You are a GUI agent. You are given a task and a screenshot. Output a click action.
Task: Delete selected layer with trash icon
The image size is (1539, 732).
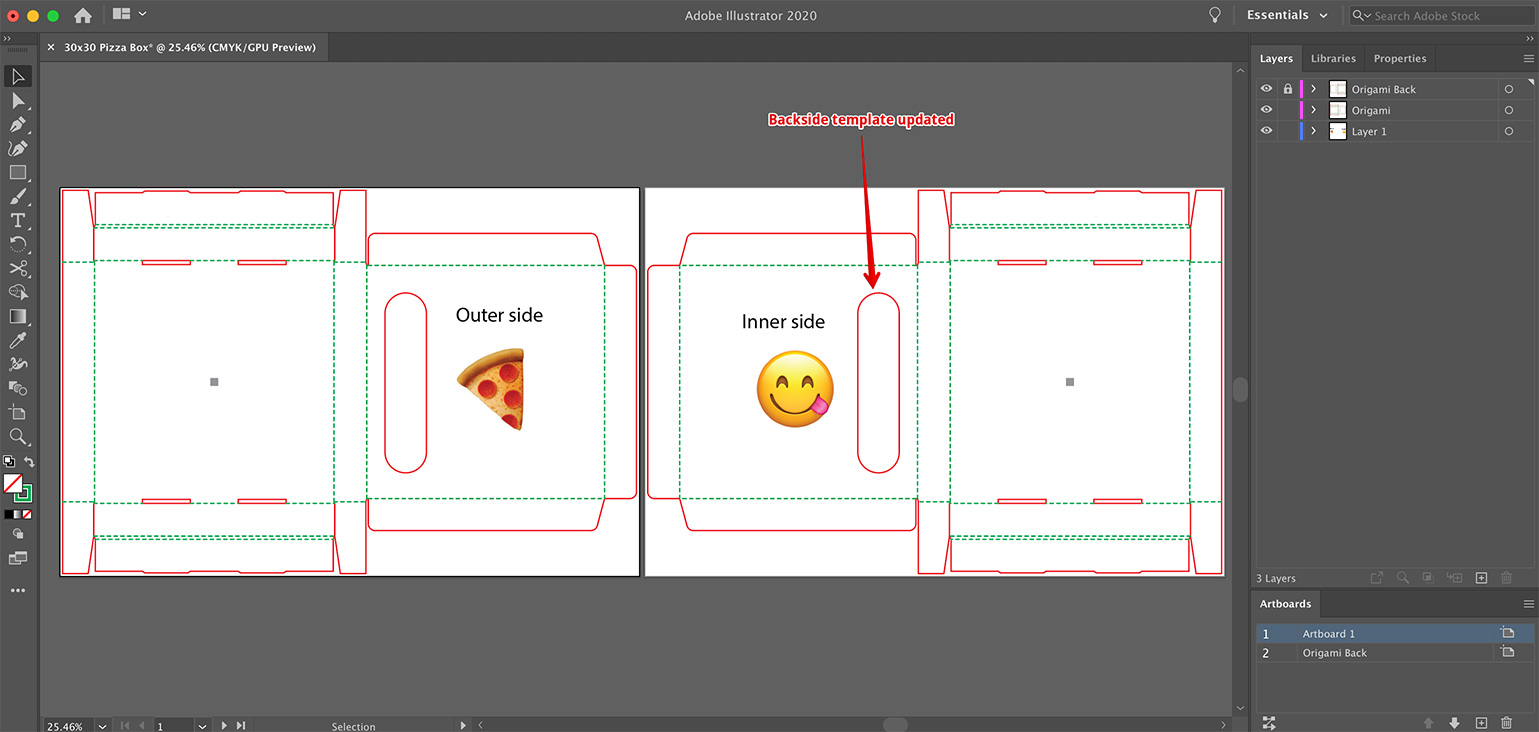pos(1506,578)
